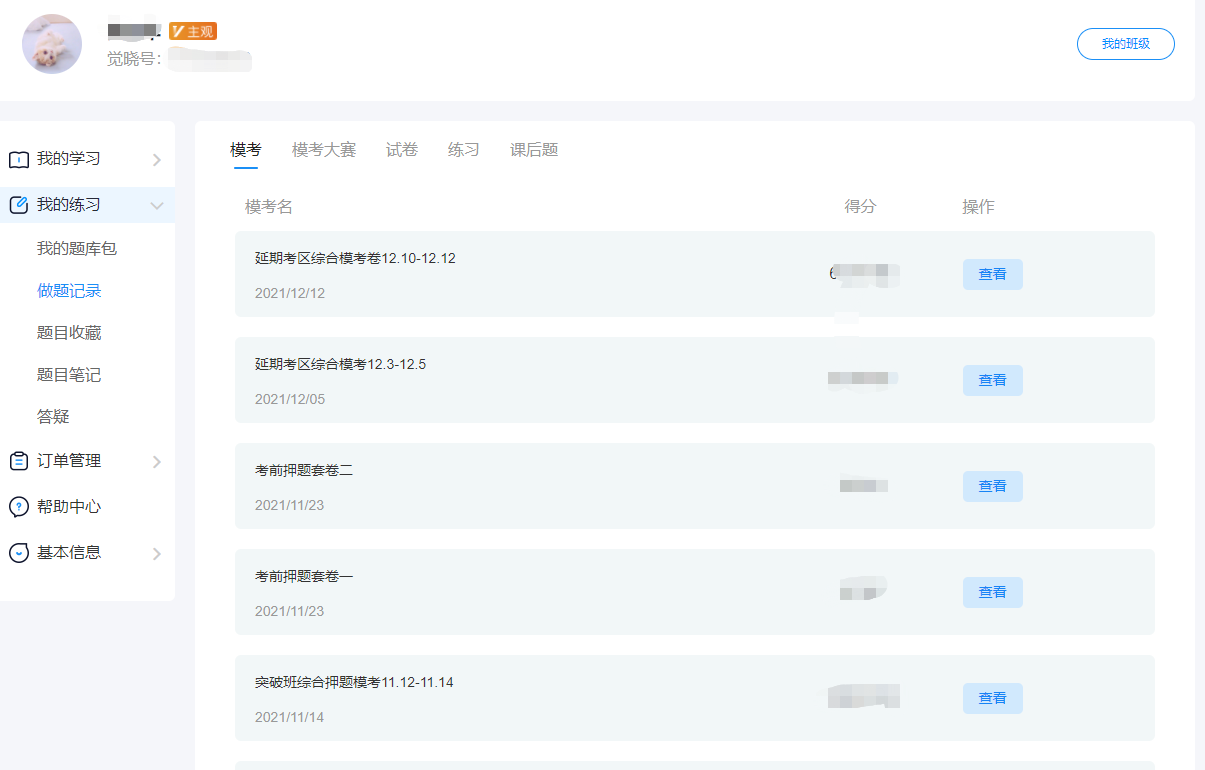
Task: Click the 基本信息 face icon
Action: click(19, 553)
